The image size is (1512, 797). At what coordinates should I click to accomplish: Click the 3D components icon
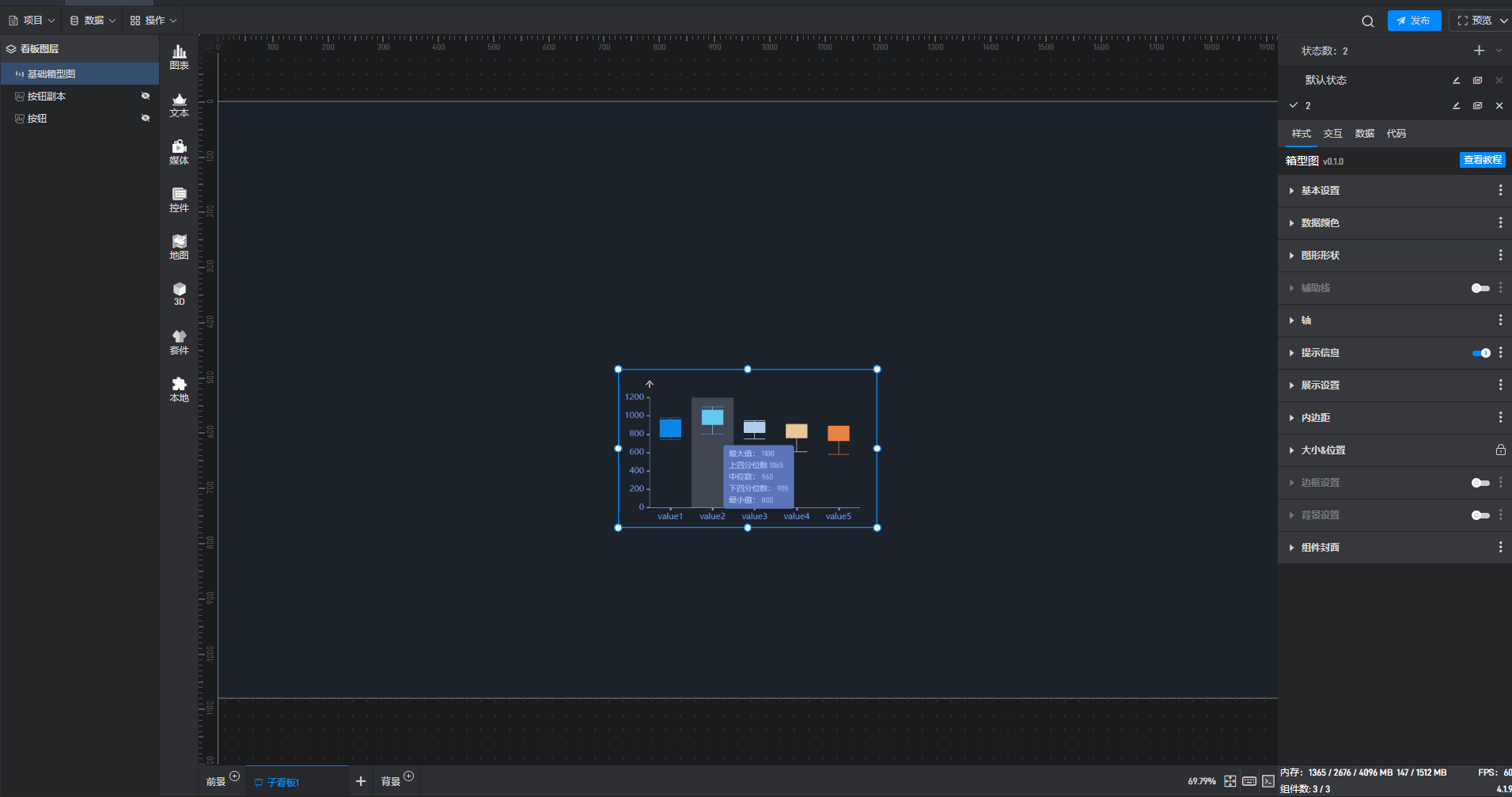[179, 294]
